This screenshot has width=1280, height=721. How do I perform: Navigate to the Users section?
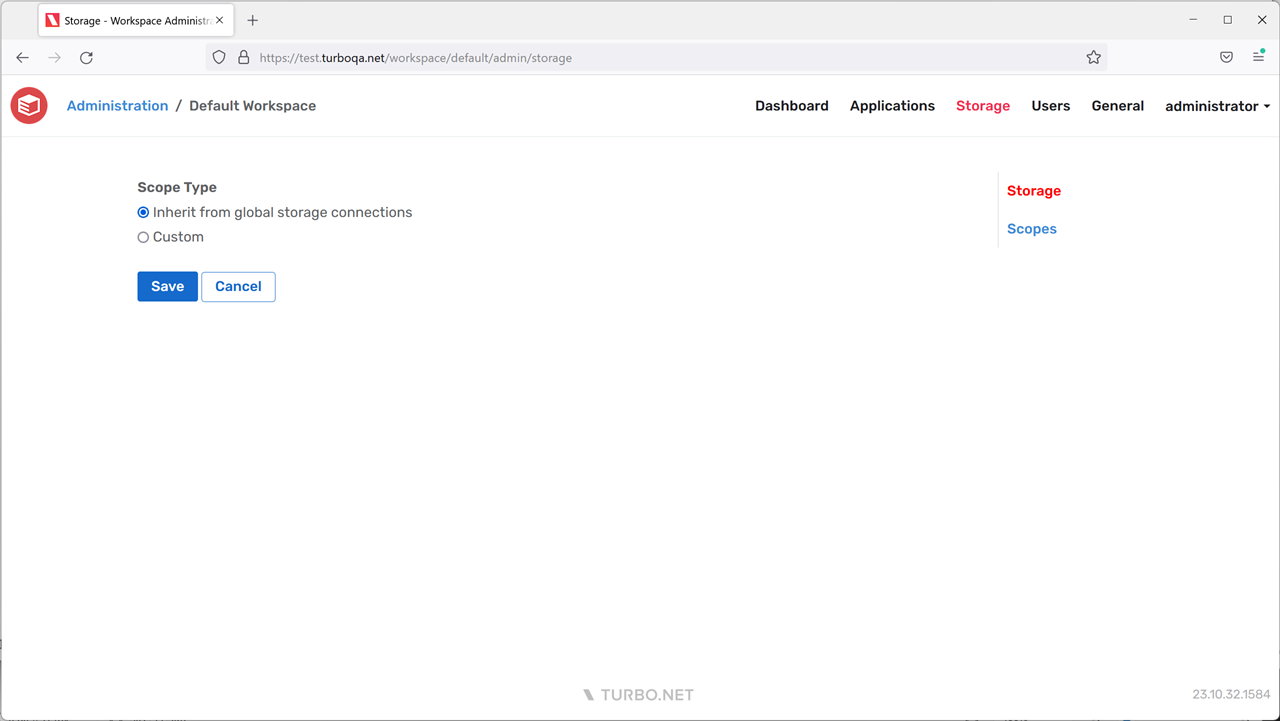pyautogui.click(x=1051, y=106)
